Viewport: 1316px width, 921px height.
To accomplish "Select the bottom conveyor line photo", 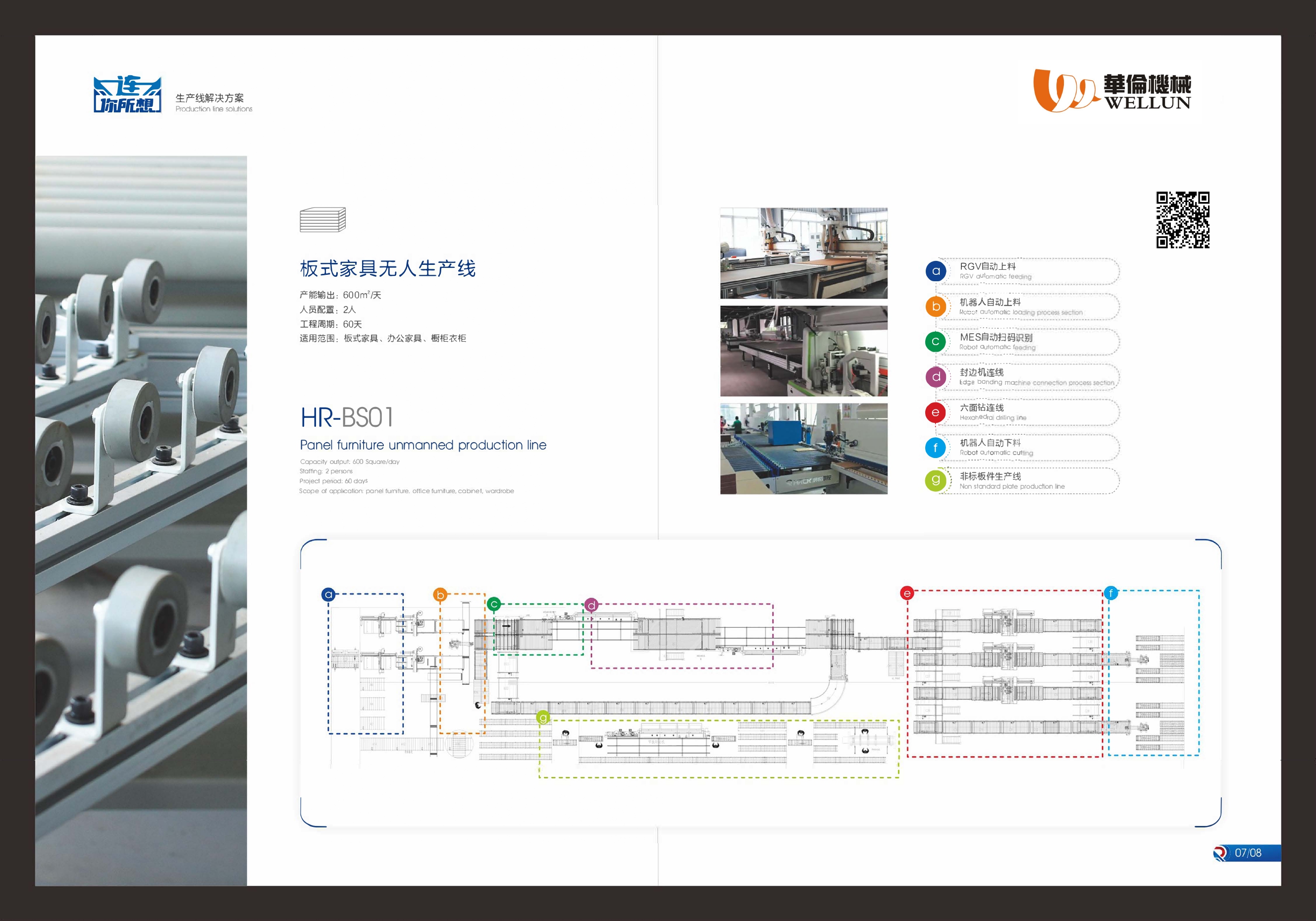I will 803,448.
